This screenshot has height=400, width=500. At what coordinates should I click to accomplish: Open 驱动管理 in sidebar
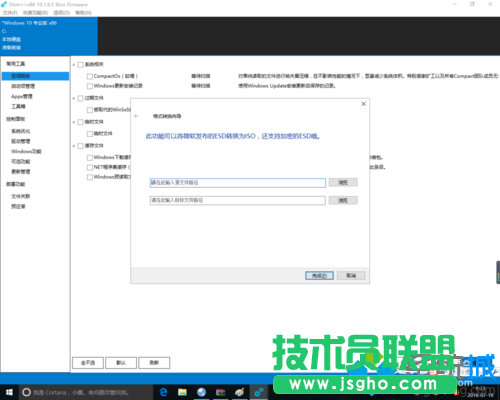21,141
